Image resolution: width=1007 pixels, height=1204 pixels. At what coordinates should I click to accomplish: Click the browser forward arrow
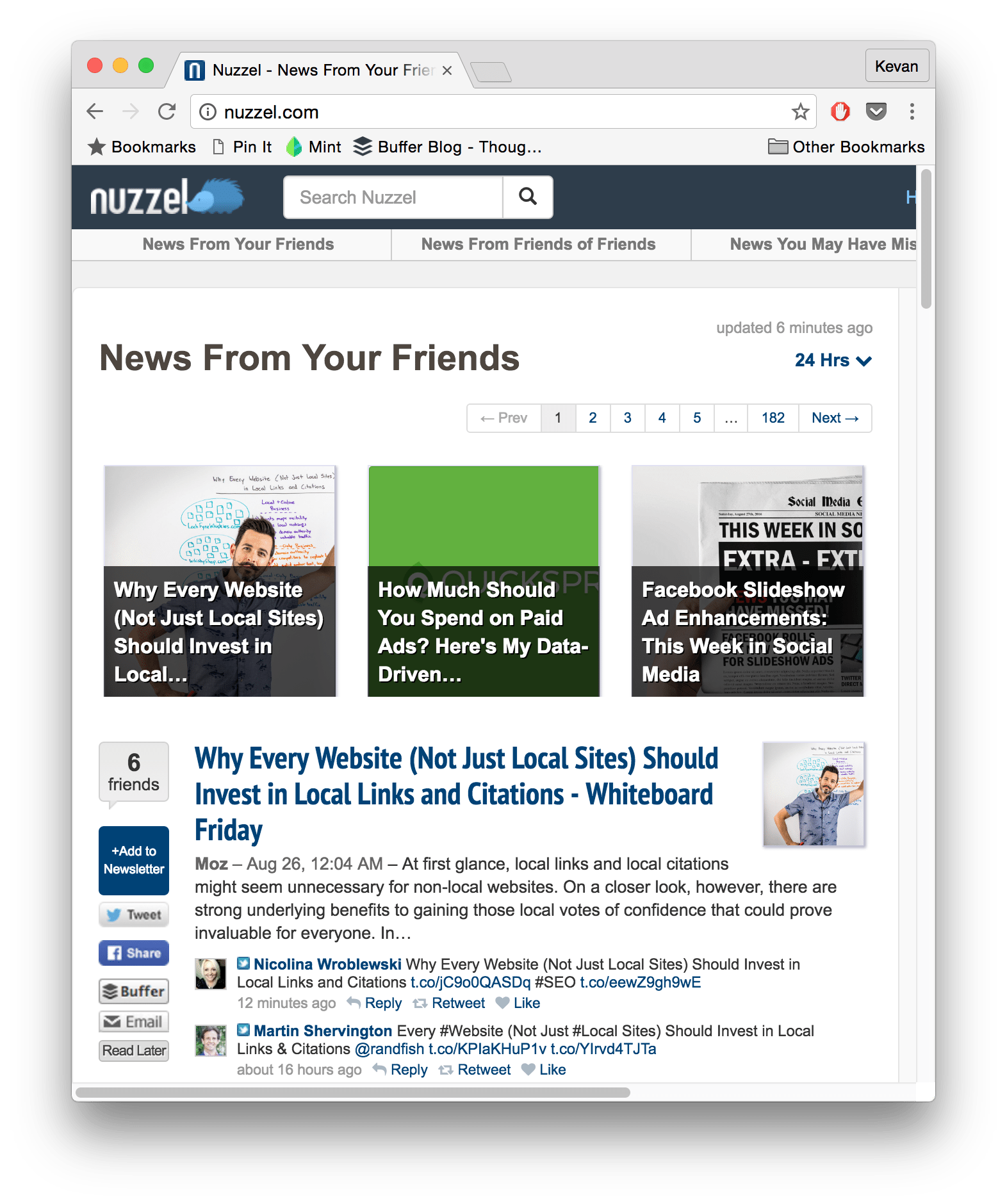click(131, 111)
